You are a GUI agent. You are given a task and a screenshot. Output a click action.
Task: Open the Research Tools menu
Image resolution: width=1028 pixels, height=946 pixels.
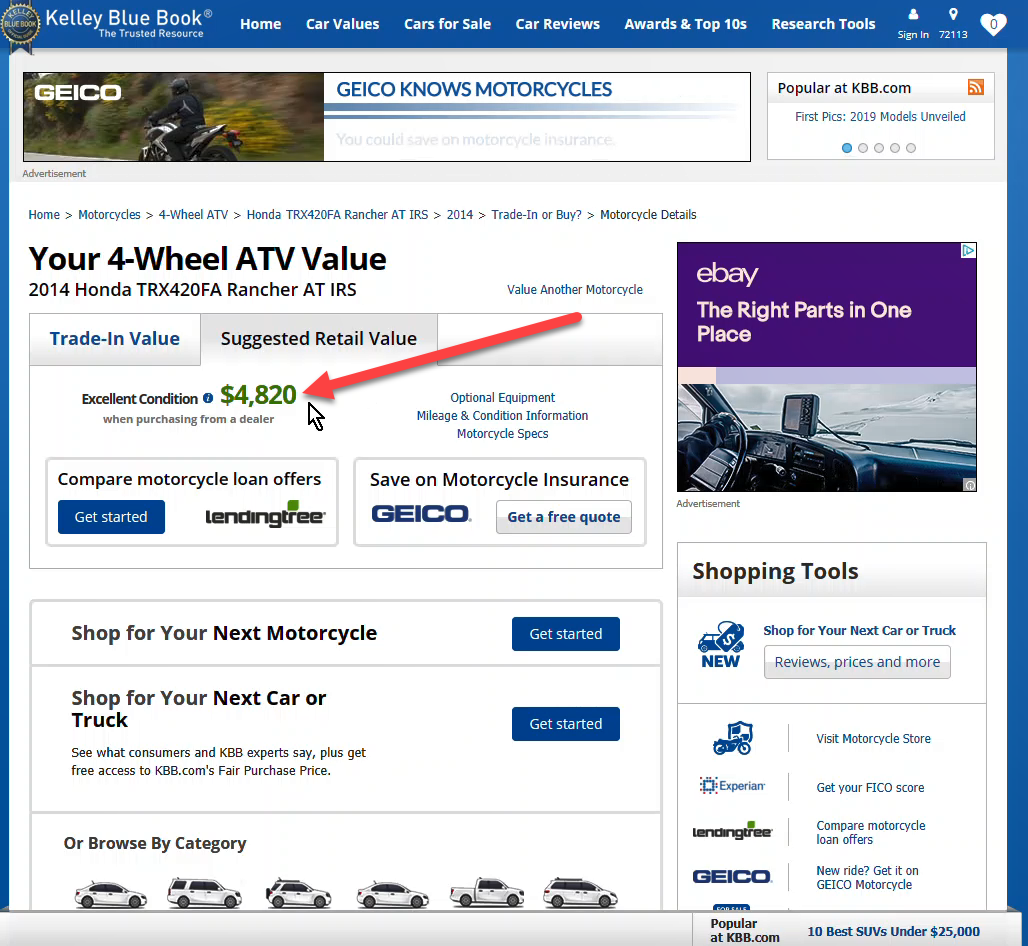tap(823, 24)
